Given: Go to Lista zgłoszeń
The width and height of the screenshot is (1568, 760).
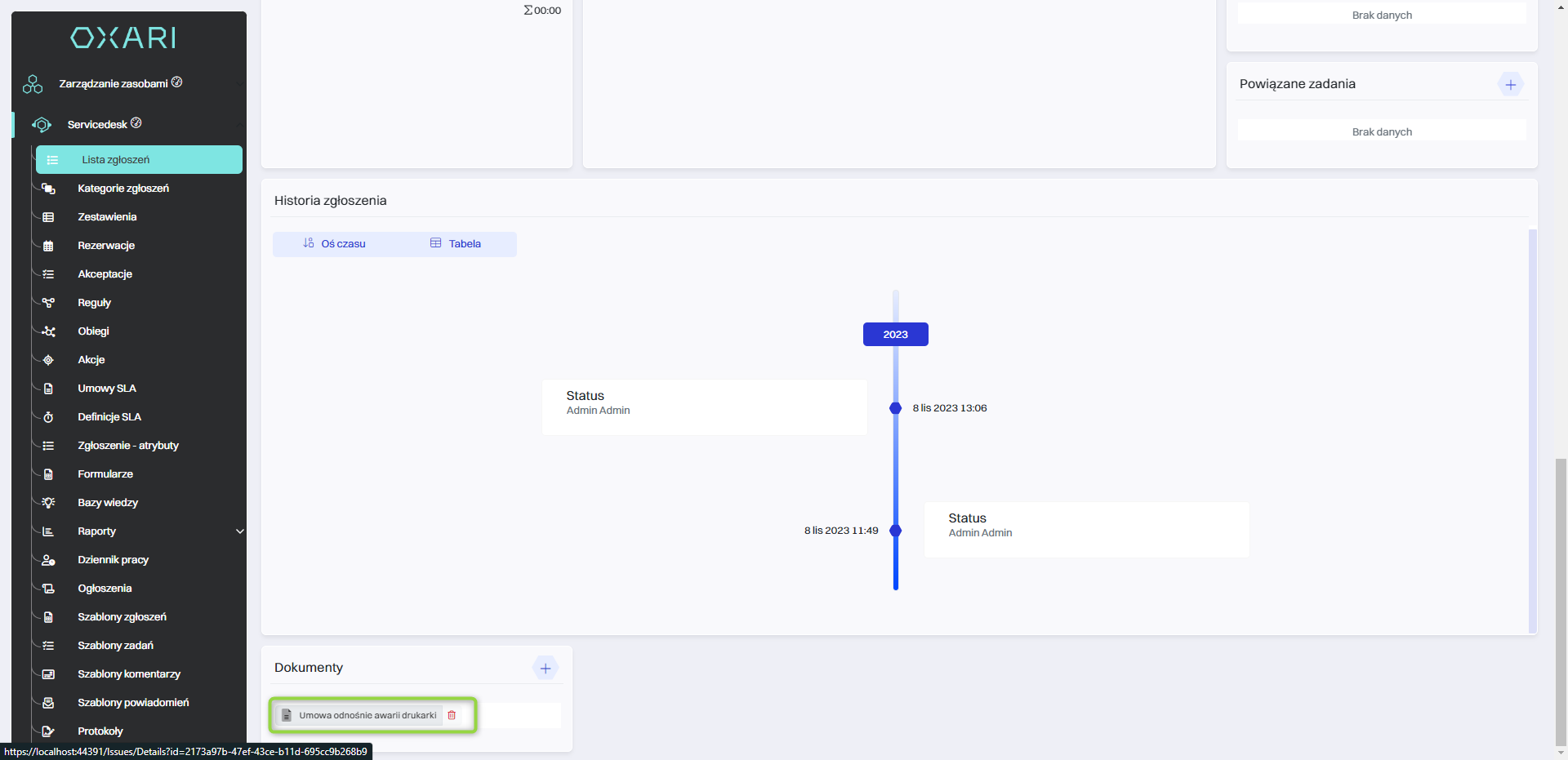Looking at the screenshot, I should 116,160.
